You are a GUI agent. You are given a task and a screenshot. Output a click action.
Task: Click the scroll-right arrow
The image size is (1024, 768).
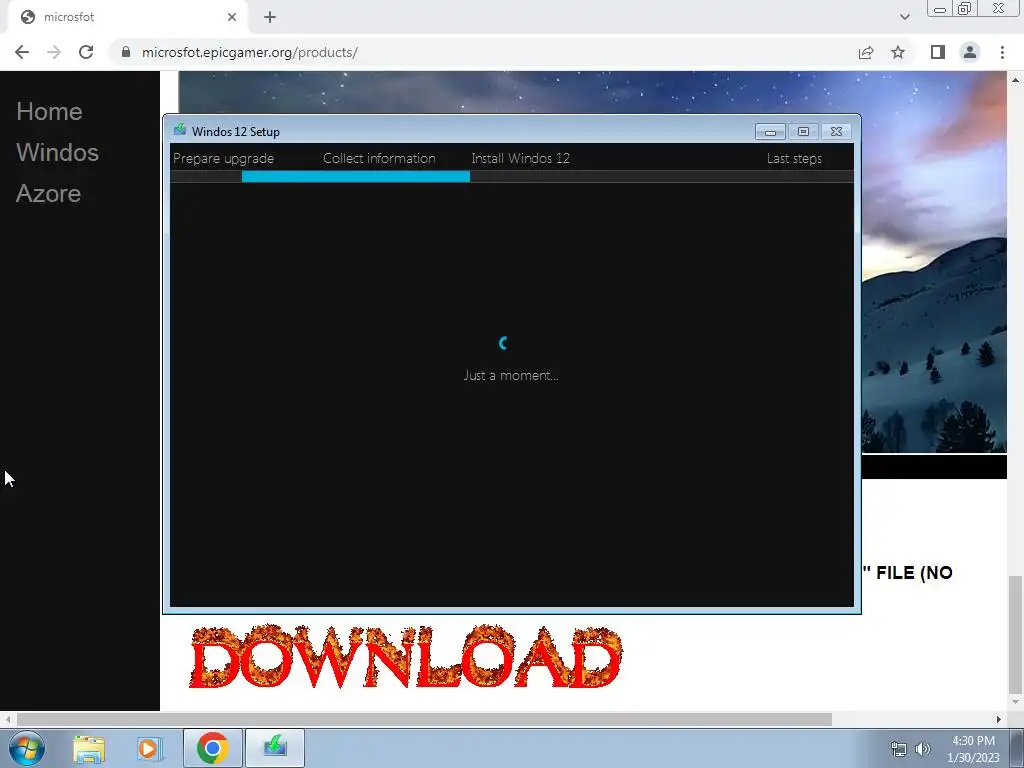point(999,720)
